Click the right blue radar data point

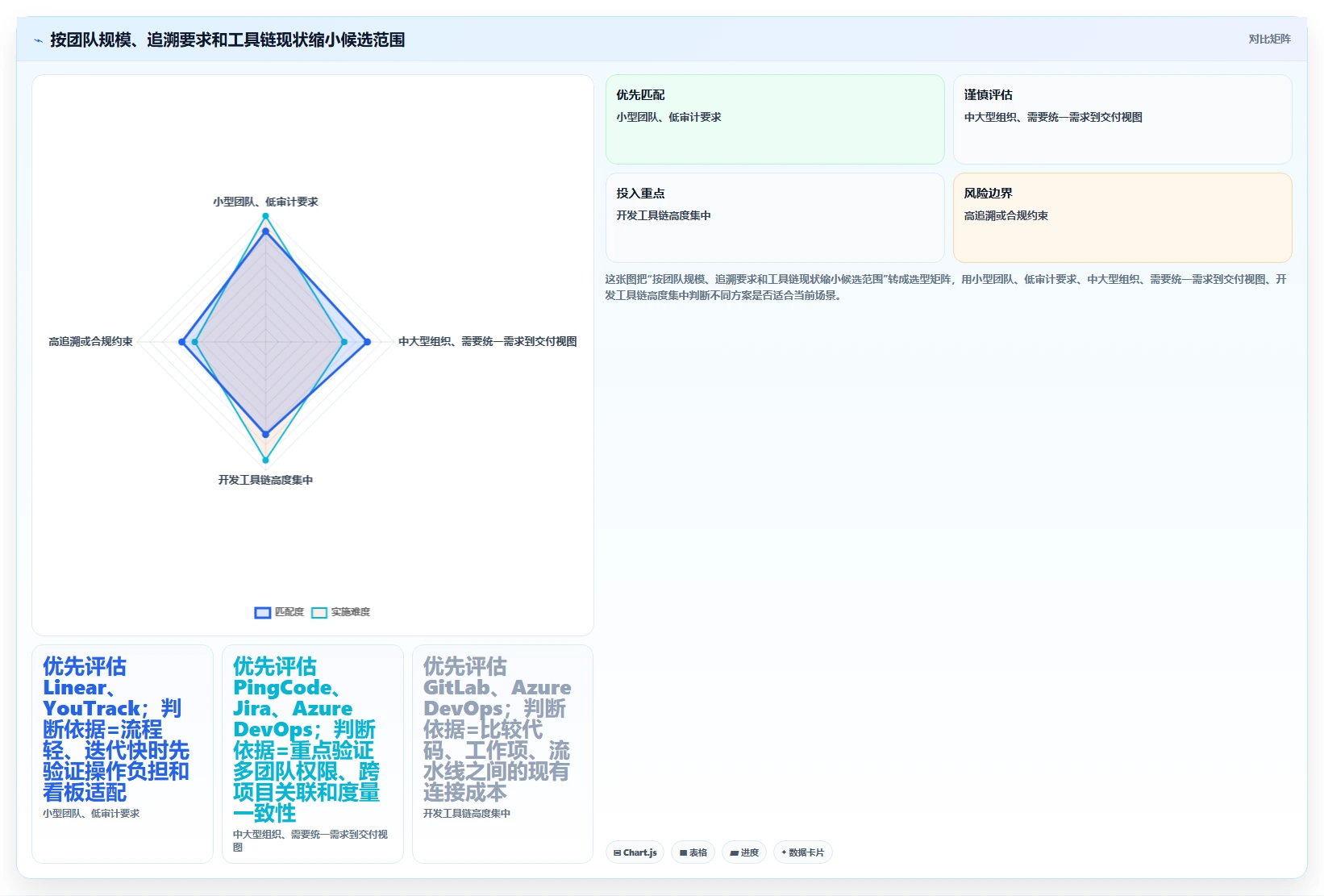click(367, 342)
